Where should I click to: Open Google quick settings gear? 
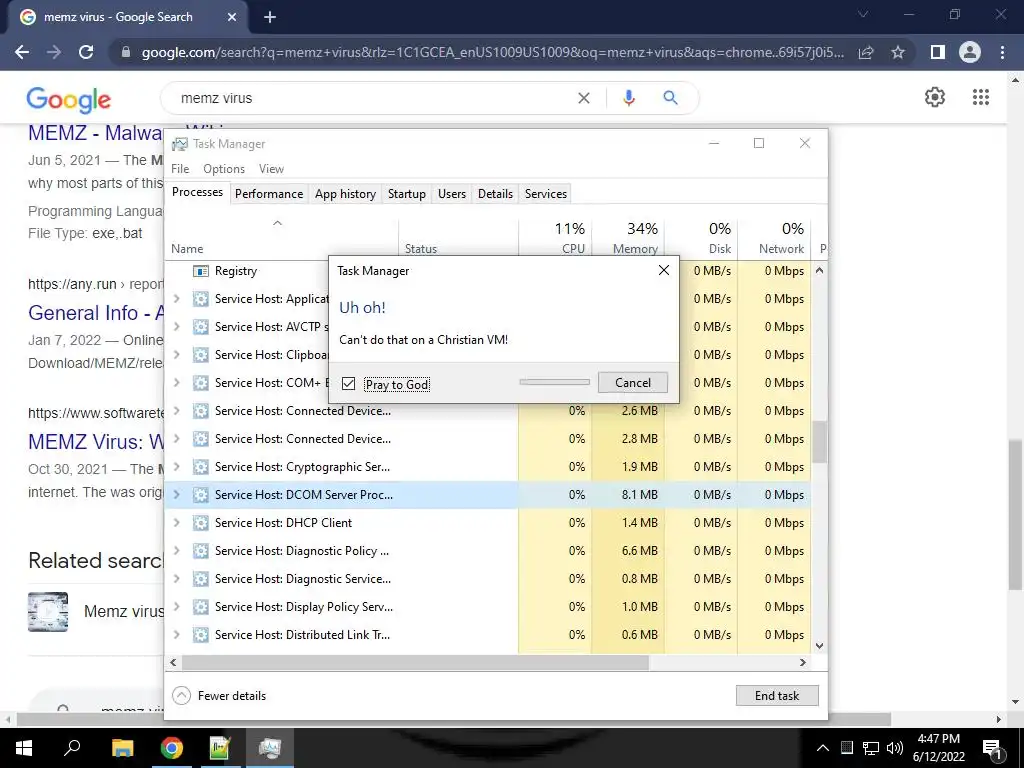click(x=935, y=97)
